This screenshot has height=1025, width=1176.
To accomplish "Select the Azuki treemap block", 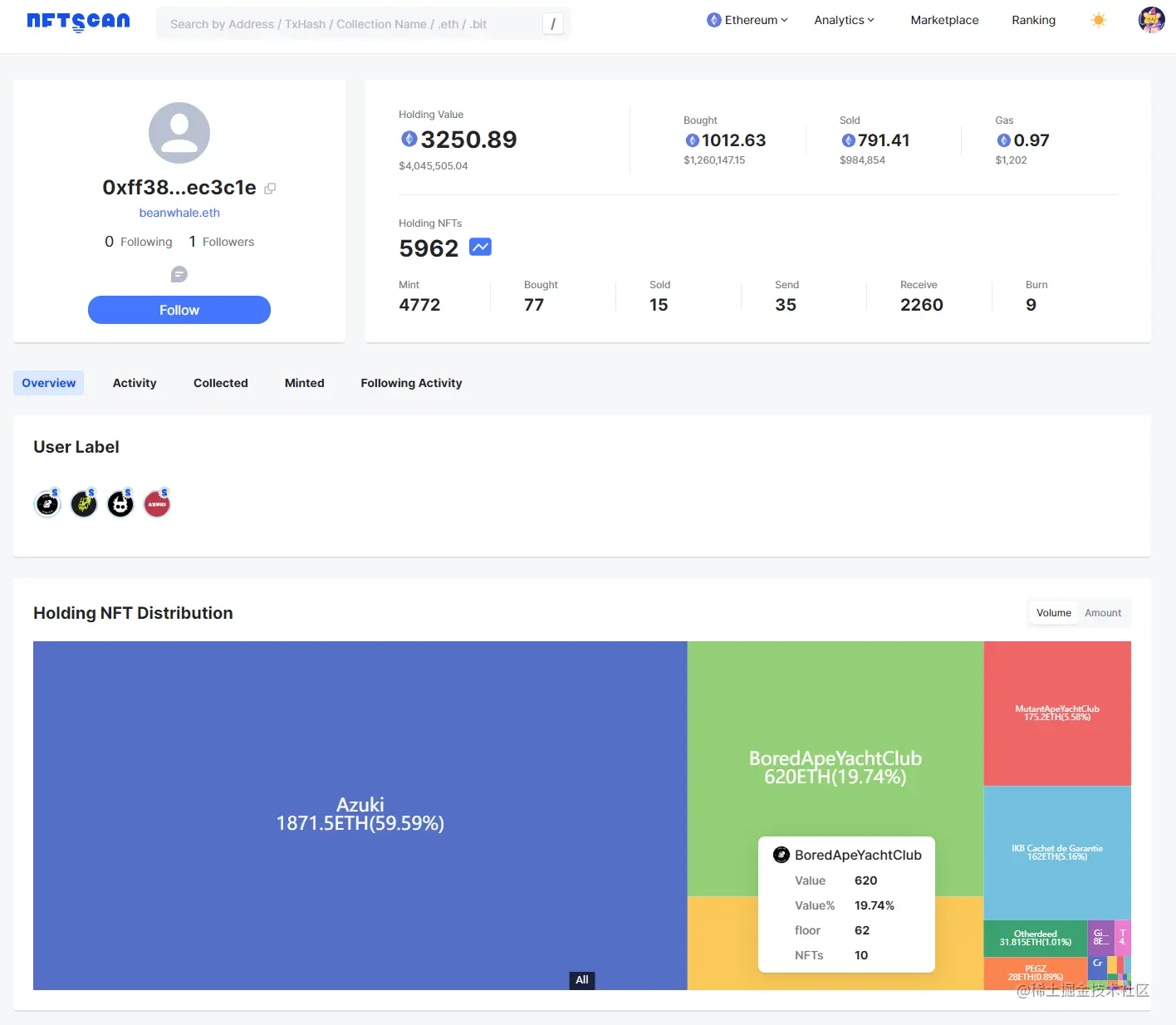I will click(x=360, y=815).
